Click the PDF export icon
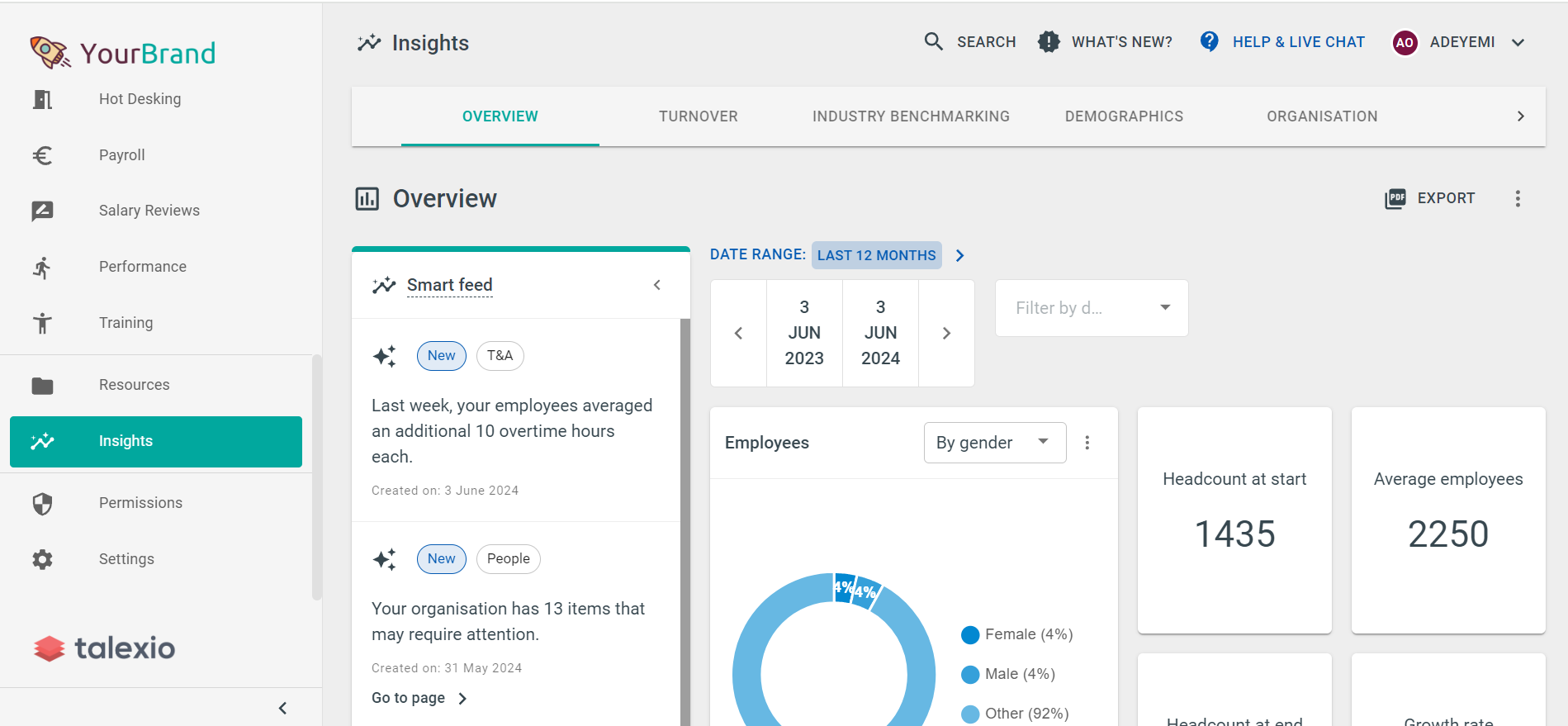 click(x=1395, y=198)
